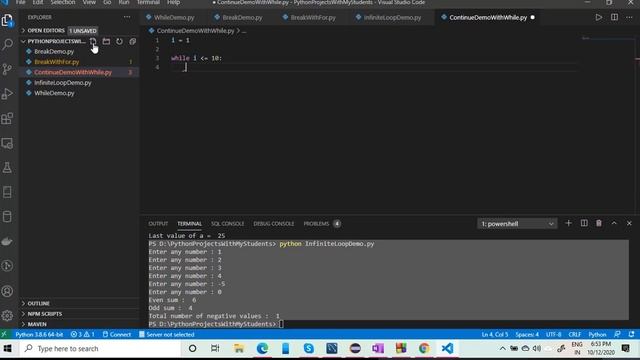Select the ContinueDemoWithWhile.py editor tab

tap(488, 18)
